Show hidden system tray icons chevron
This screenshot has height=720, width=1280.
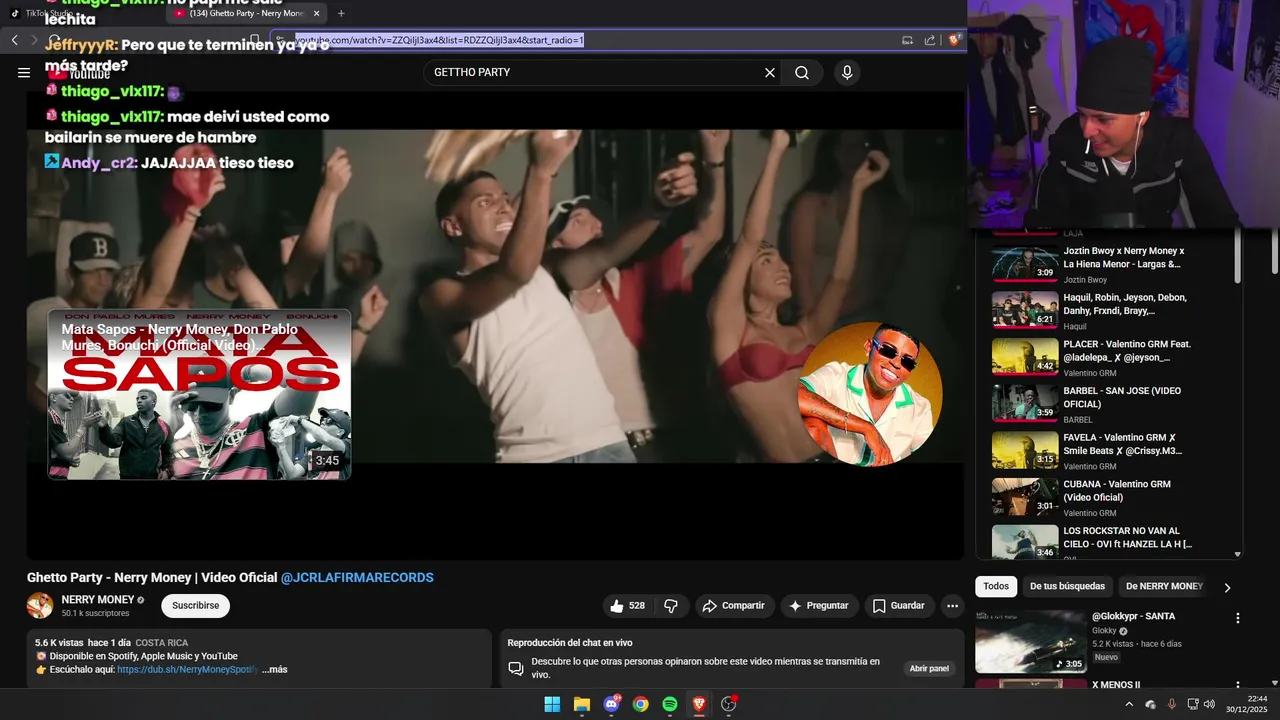(1129, 704)
